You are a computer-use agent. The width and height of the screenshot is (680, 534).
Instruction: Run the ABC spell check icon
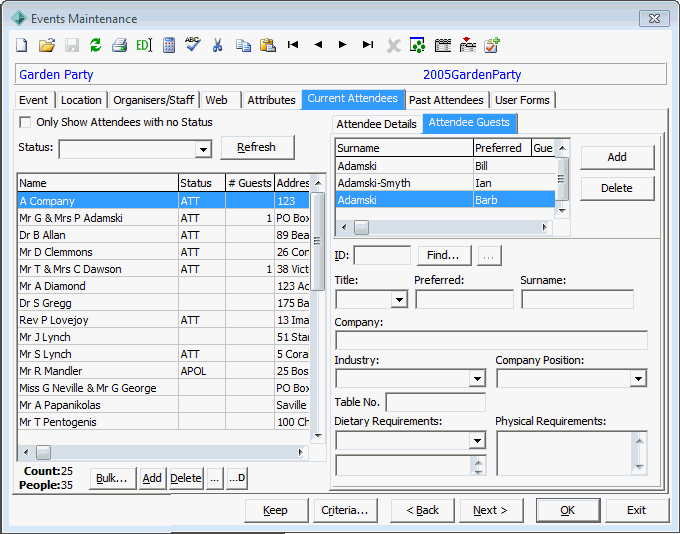[193, 44]
